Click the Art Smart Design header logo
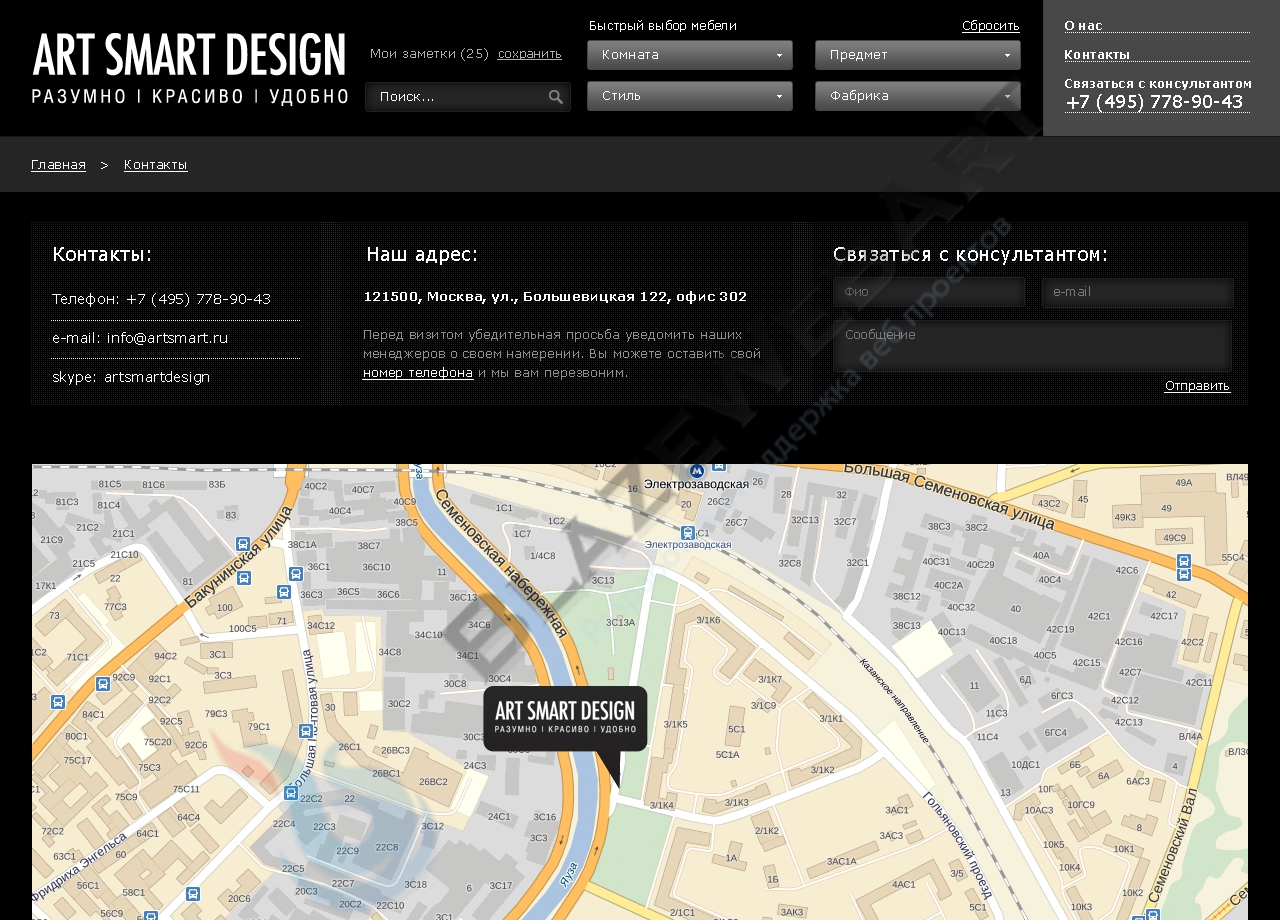The width and height of the screenshot is (1280, 920). click(189, 68)
